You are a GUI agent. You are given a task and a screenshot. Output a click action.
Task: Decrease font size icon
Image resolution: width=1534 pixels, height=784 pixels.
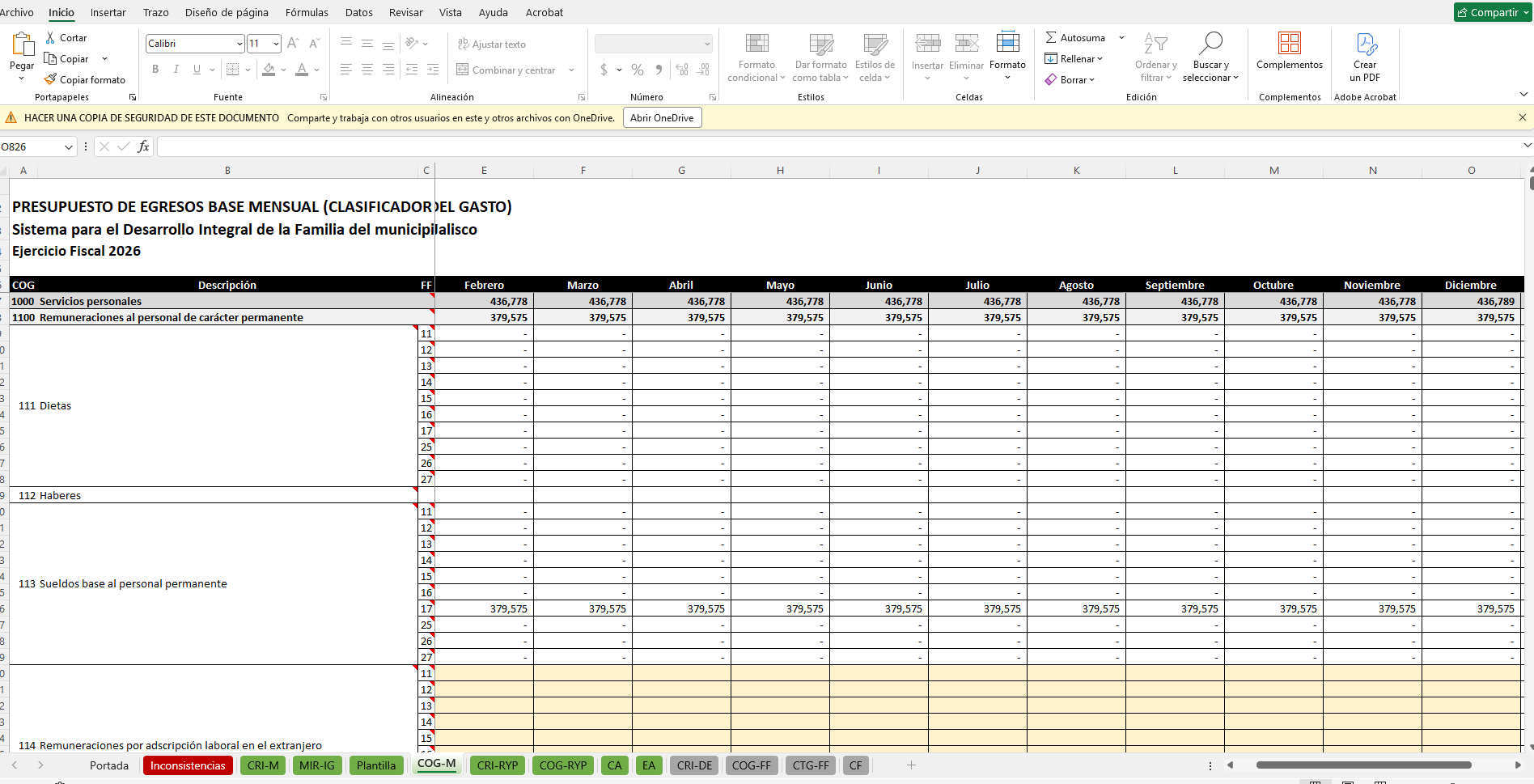pos(314,44)
